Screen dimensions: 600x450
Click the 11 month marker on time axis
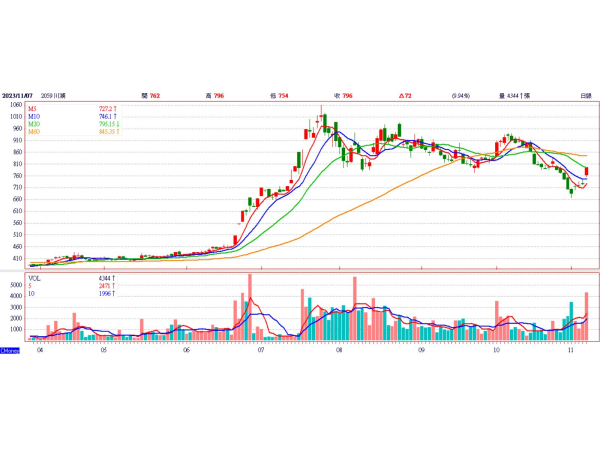tap(569, 351)
